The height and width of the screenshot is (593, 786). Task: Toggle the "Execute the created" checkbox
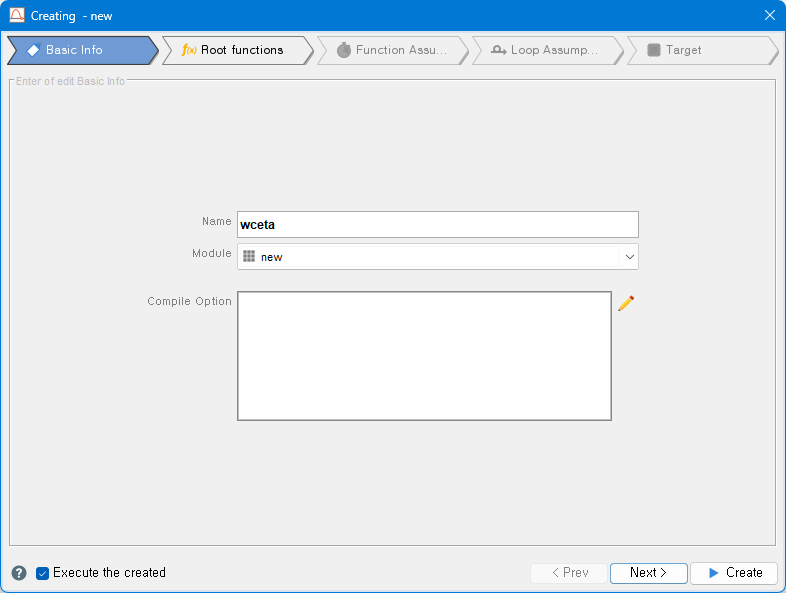(x=43, y=573)
